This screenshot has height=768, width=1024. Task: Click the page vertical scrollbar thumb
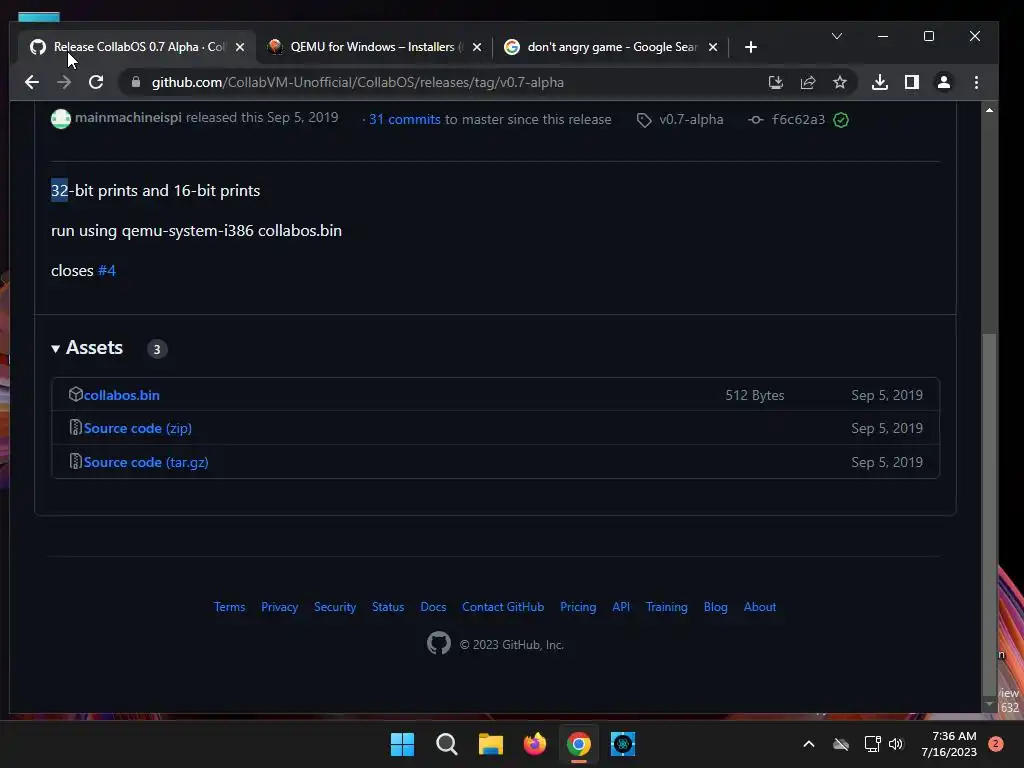coord(989,515)
